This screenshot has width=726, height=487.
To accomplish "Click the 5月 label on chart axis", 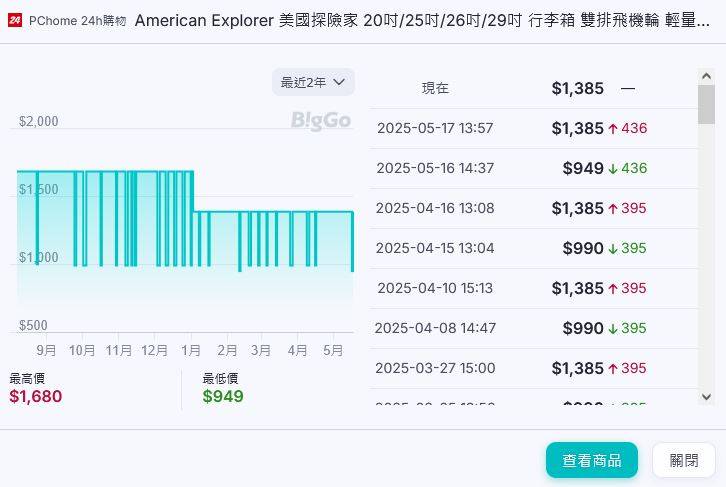I will [x=333, y=350].
